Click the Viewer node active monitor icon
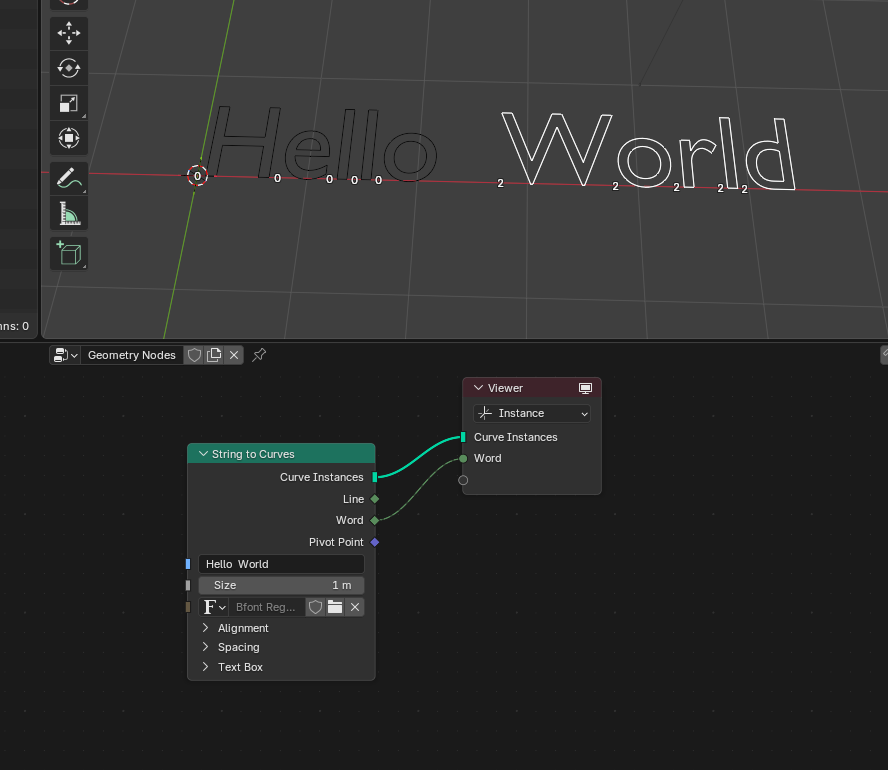Viewport: 888px width, 770px height. 586,388
